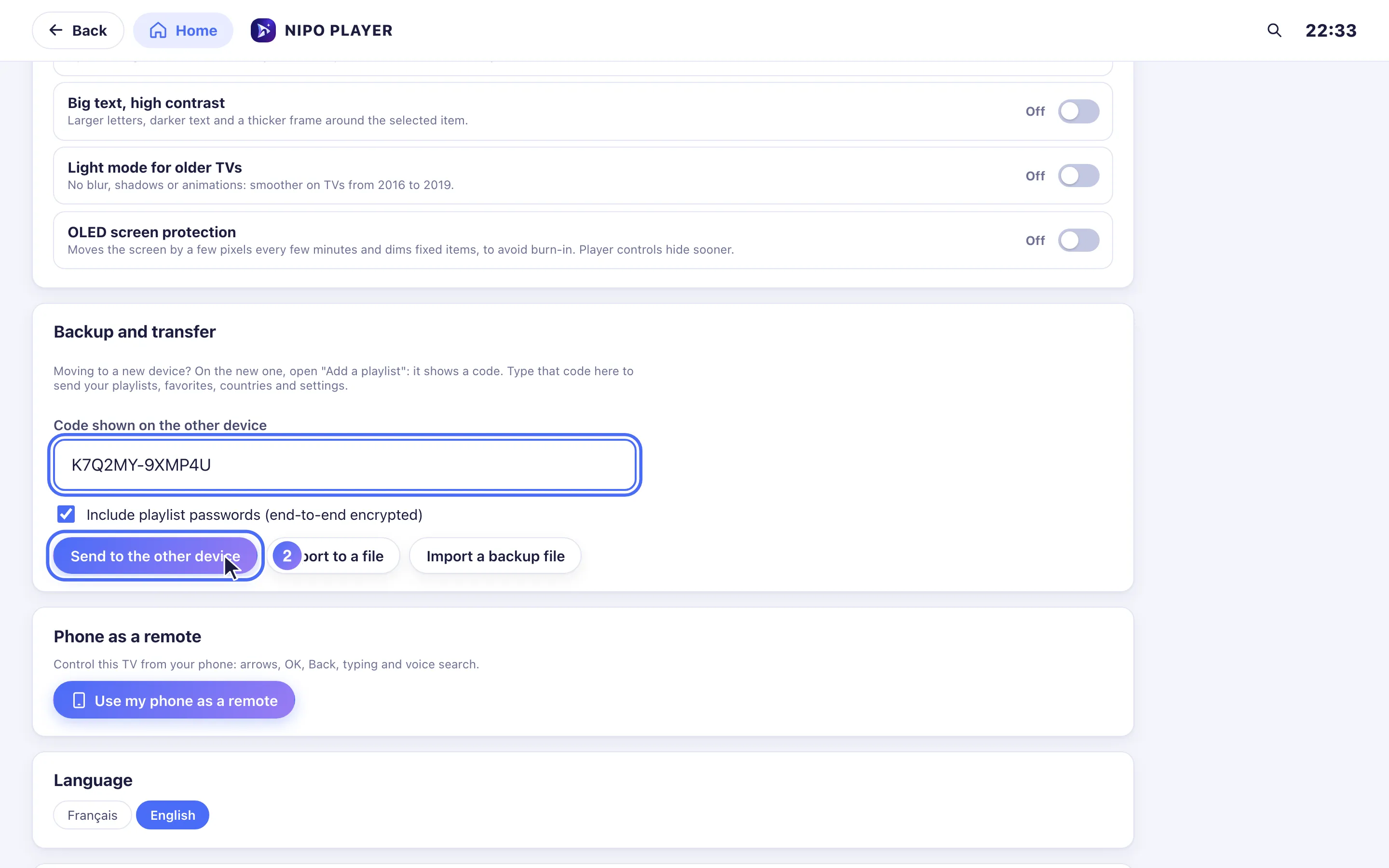Click the 22:33 clock display

[x=1331, y=30]
